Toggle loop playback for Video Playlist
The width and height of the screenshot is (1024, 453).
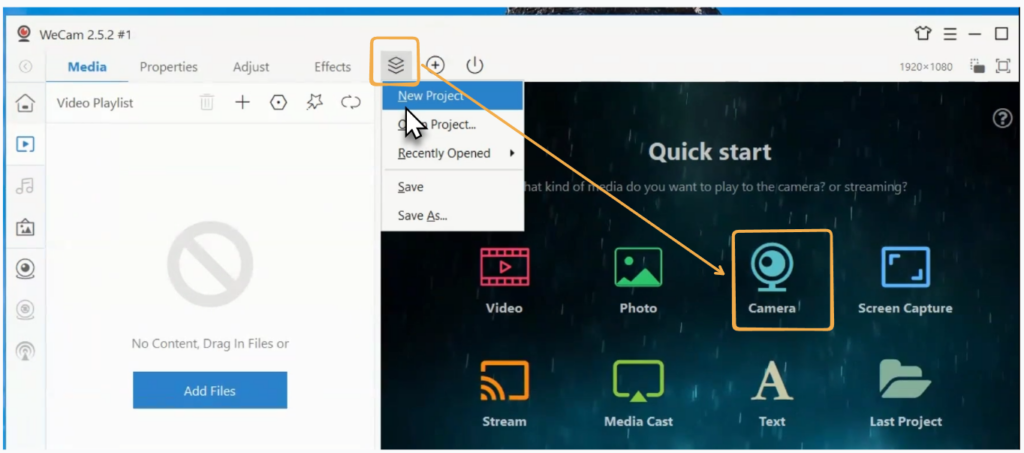[x=350, y=102]
